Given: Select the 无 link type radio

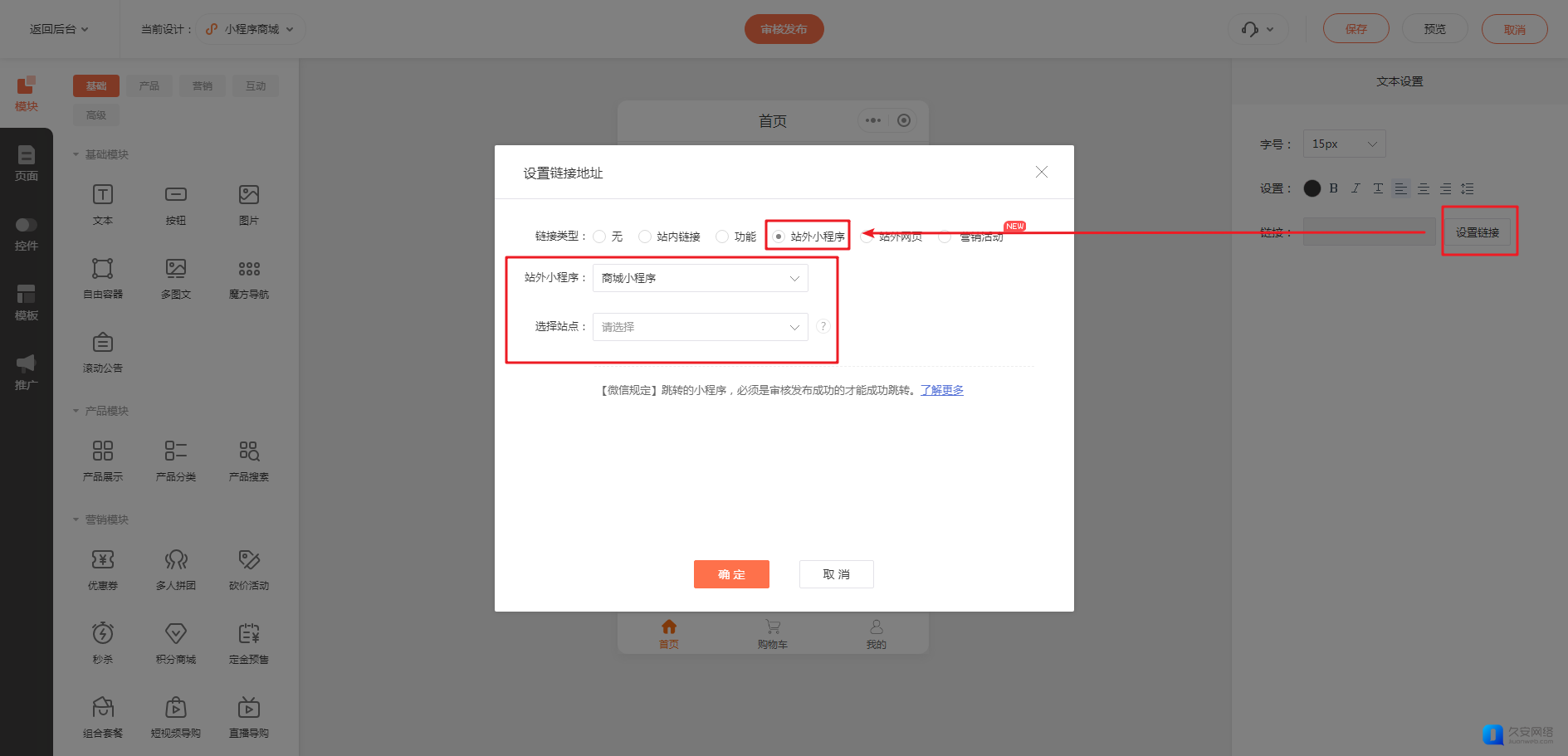Looking at the screenshot, I should point(599,237).
